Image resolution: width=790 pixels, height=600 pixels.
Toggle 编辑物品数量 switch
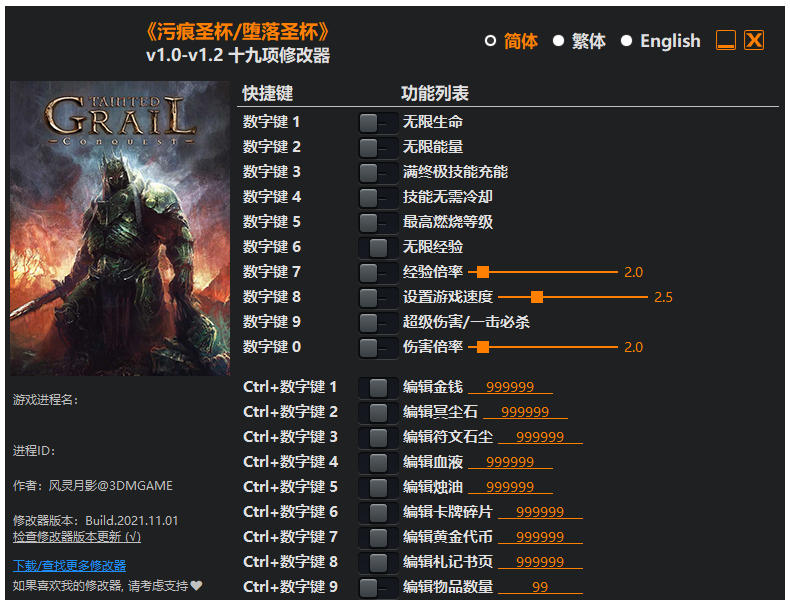tap(378, 587)
